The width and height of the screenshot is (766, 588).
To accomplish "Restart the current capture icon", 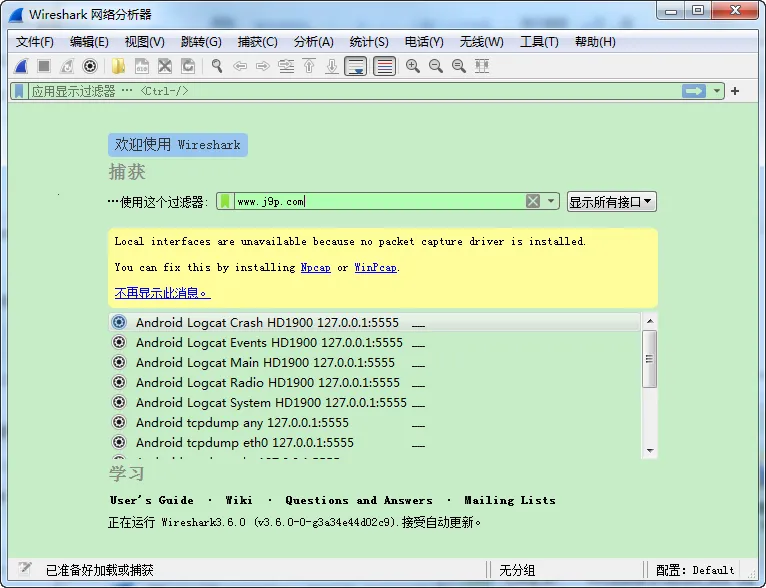I will pyautogui.click(x=67, y=66).
